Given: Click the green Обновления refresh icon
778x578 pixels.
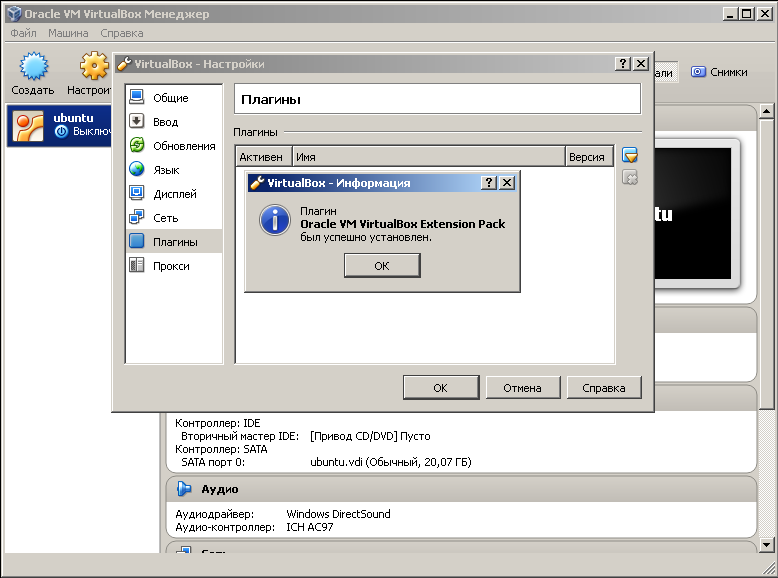Looking at the screenshot, I should click(x=136, y=145).
